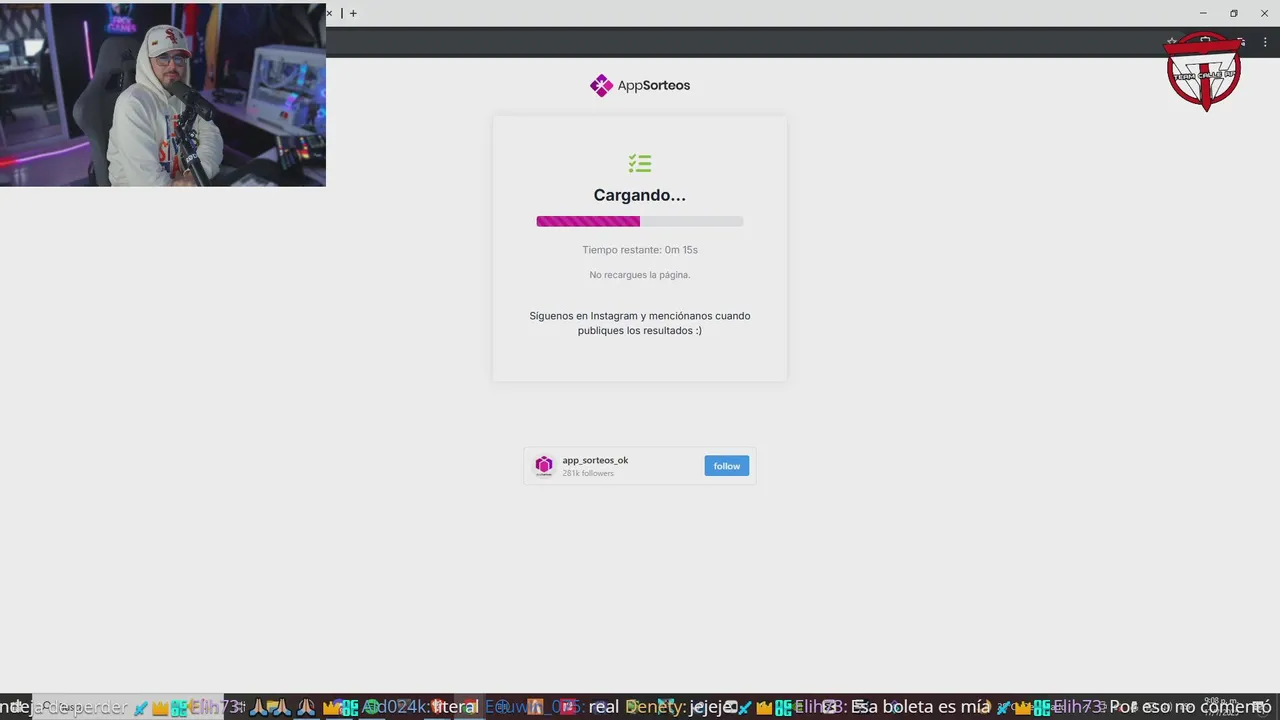Click the loading progress bar
Screen dimensions: 1280x720
(640, 221)
